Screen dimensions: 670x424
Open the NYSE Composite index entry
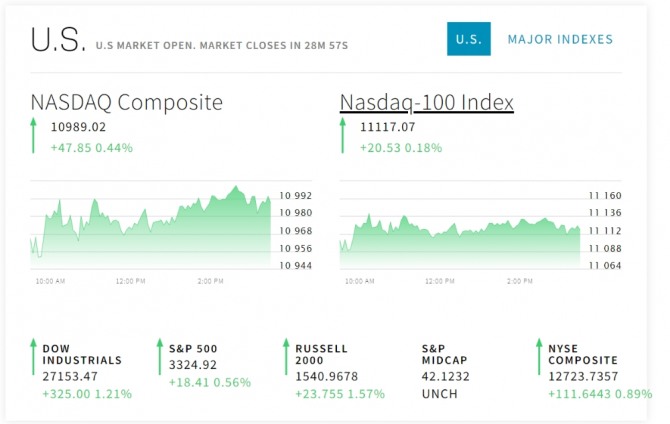click(x=583, y=355)
